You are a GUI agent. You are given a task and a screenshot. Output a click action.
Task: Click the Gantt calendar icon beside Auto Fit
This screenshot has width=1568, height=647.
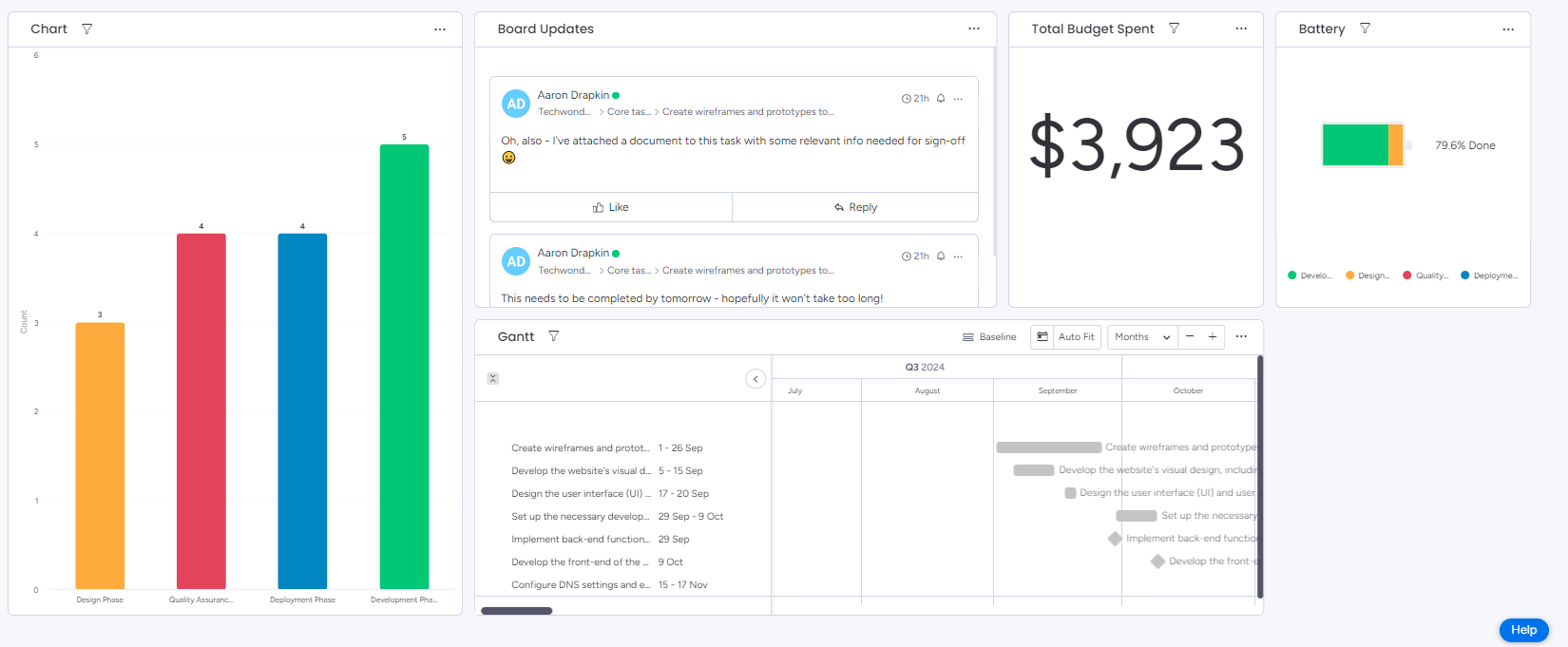click(x=1042, y=337)
